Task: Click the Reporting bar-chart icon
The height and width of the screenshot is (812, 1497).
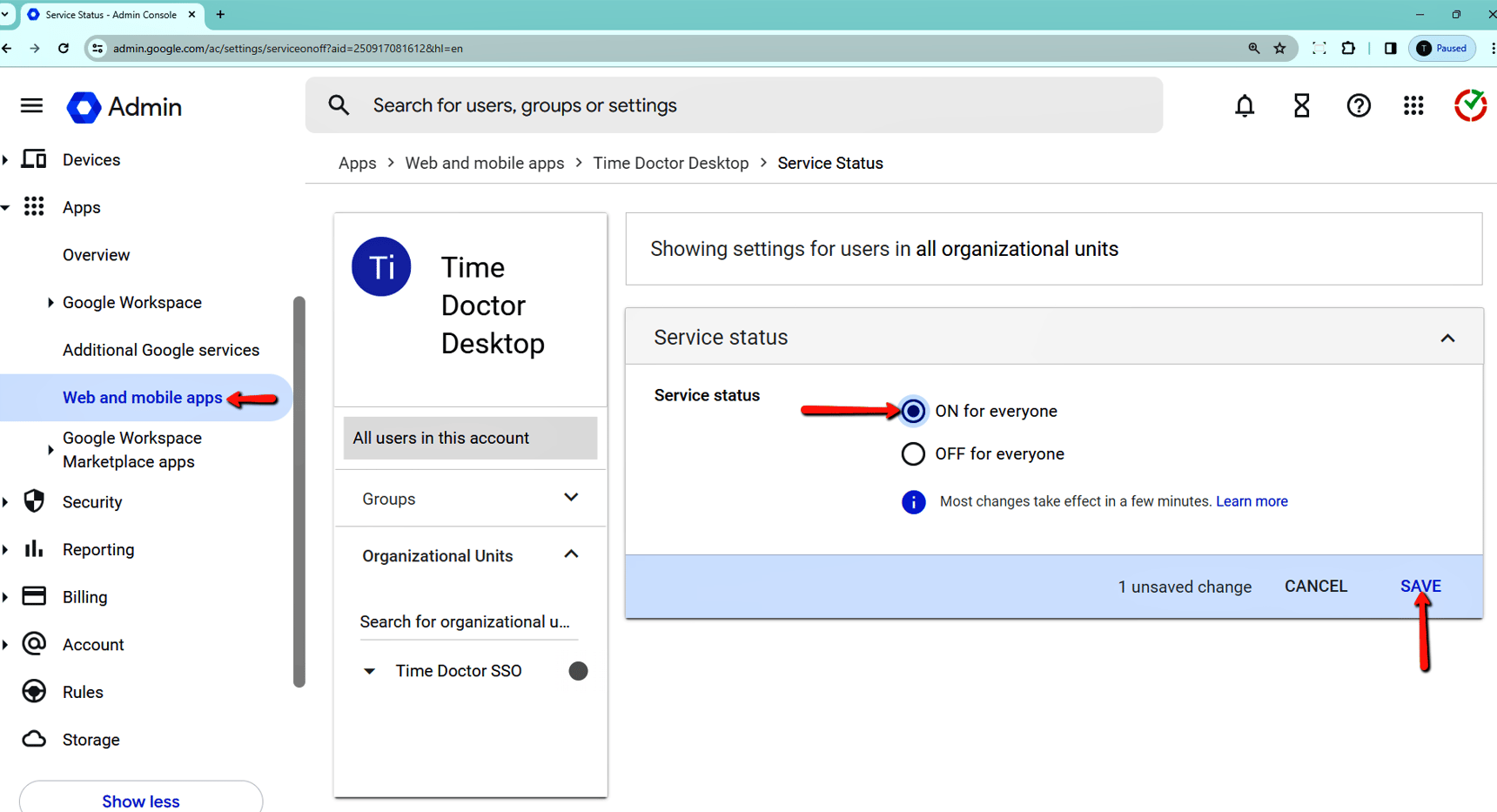Action: [x=34, y=549]
